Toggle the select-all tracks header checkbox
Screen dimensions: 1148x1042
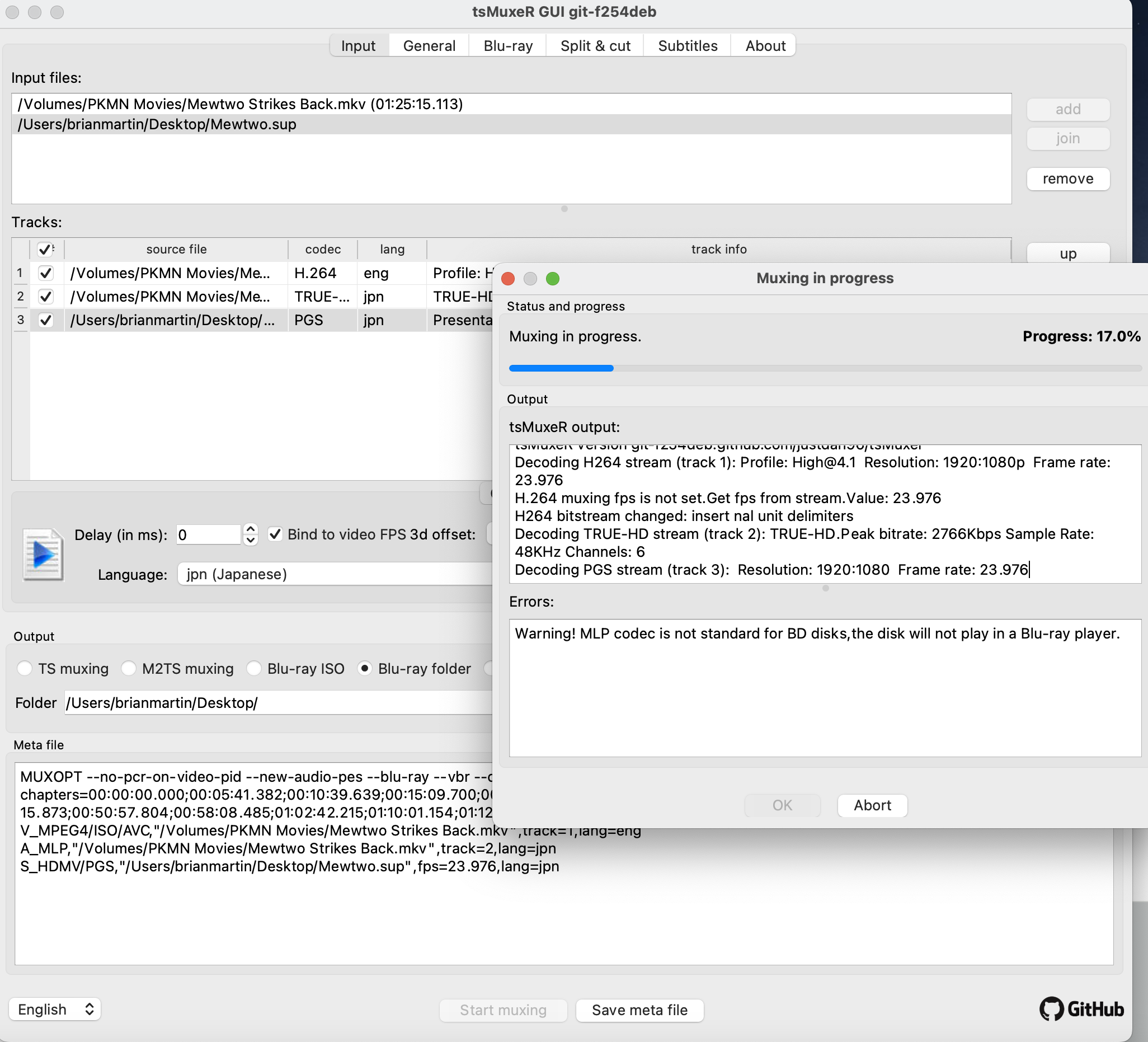pyautogui.click(x=44, y=249)
